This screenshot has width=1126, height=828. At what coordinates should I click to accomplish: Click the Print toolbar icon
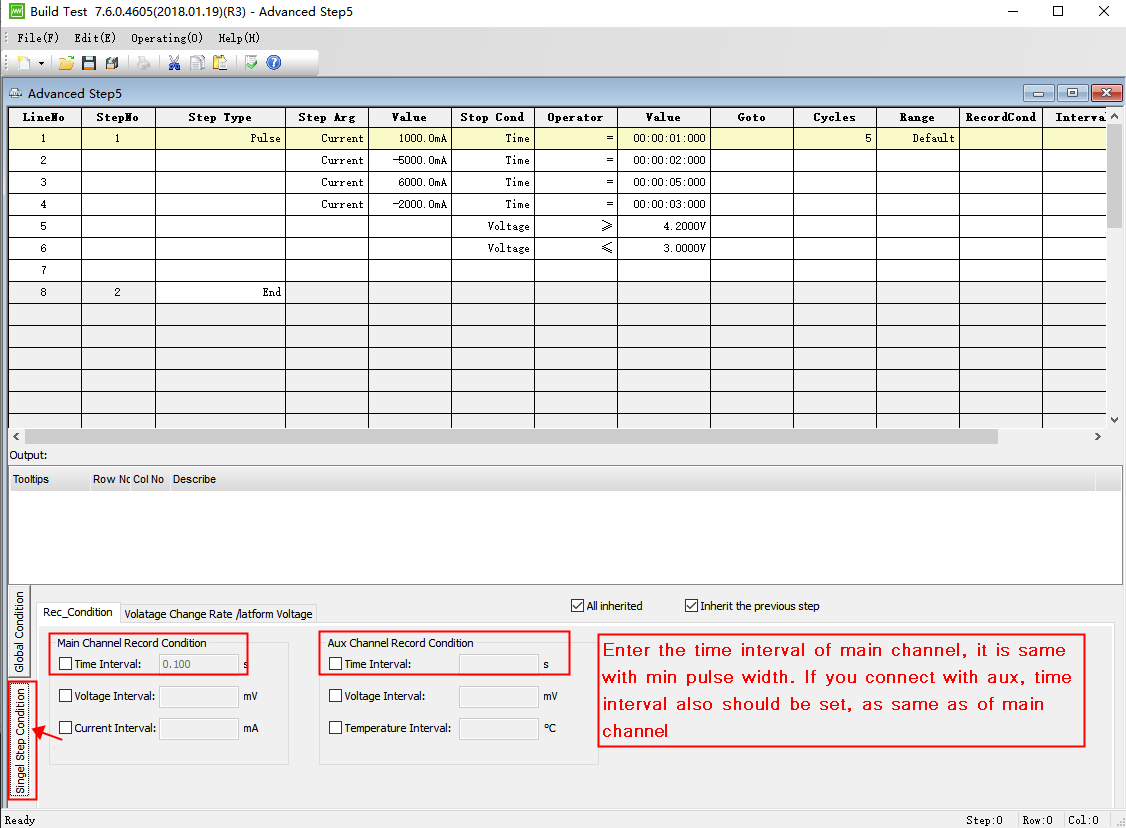pos(144,63)
